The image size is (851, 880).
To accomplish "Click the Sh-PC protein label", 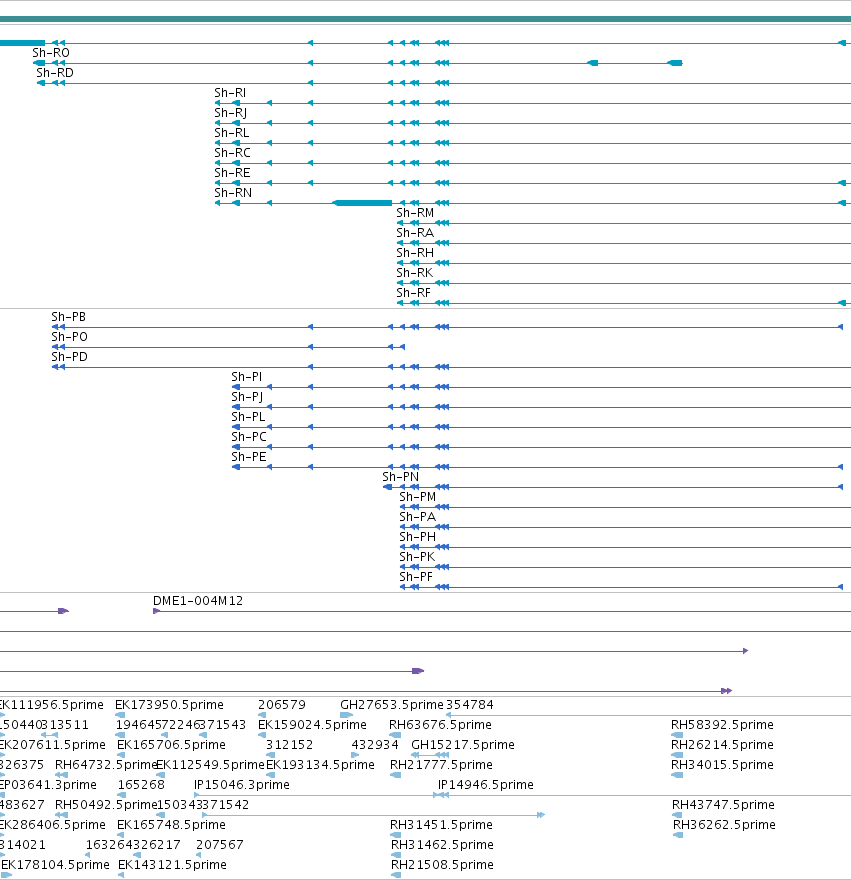I will (249, 437).
